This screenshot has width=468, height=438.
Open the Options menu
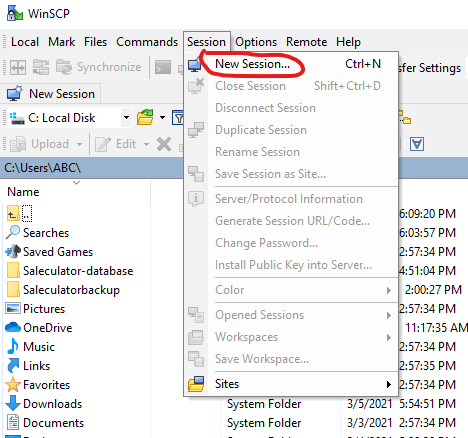tap(256, 42)
